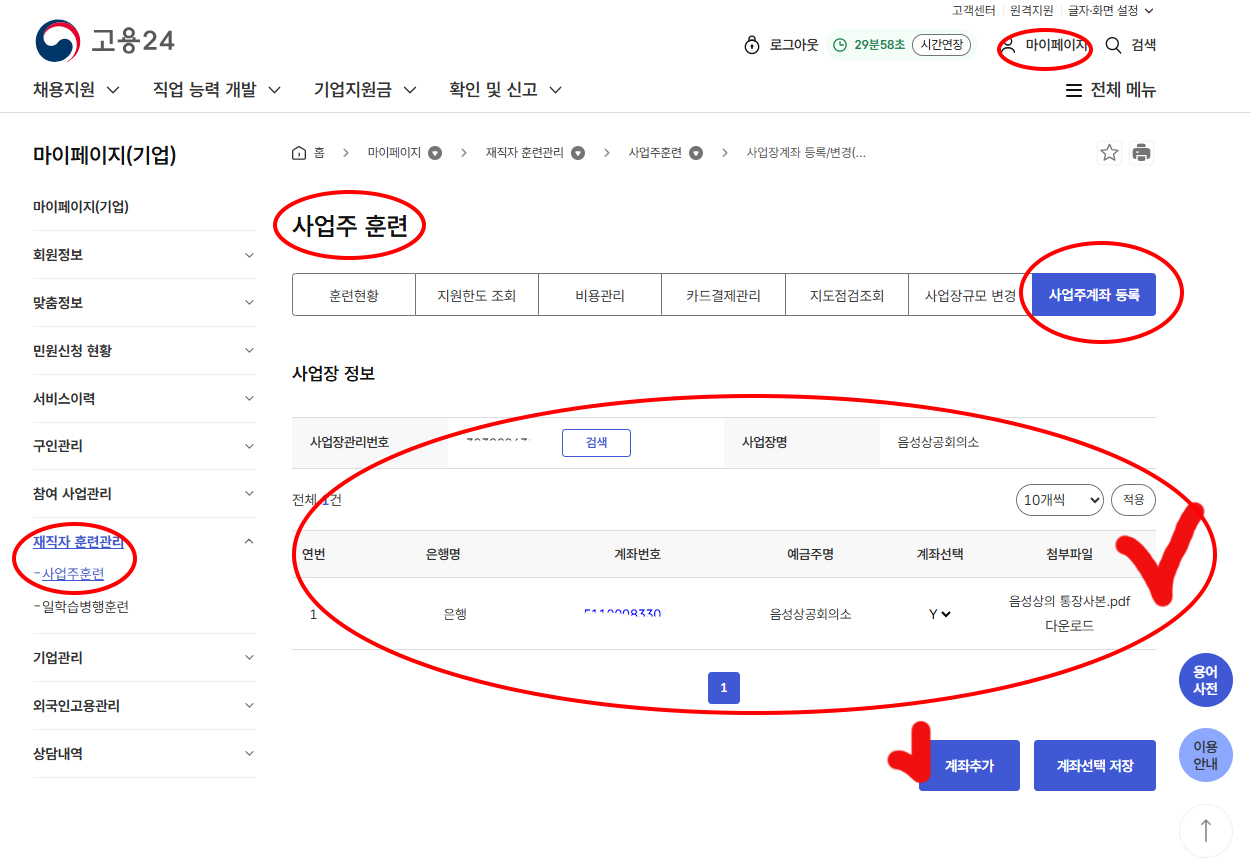The image size is (1251, 861).
Task: Click the 계좌추가 button
Action: 969,766
